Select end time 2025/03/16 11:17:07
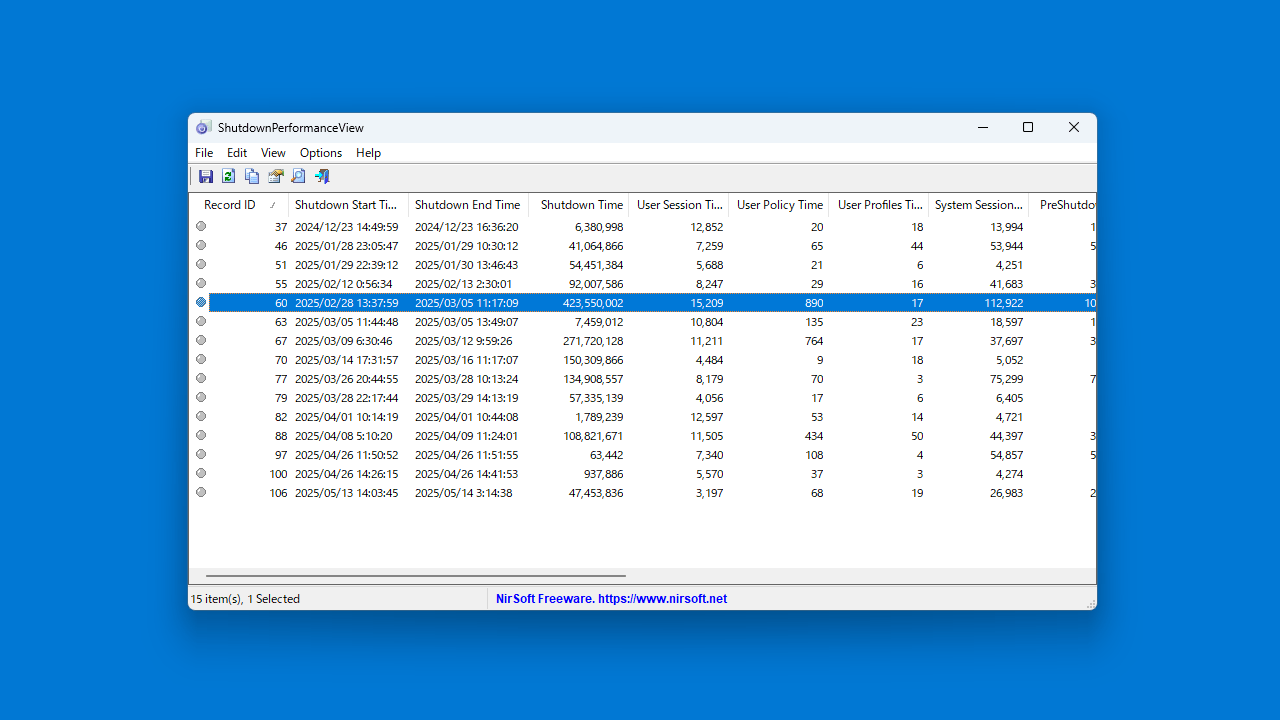Image resolution: width=1280 pixels, height=720 pixels. pos(466,360)
